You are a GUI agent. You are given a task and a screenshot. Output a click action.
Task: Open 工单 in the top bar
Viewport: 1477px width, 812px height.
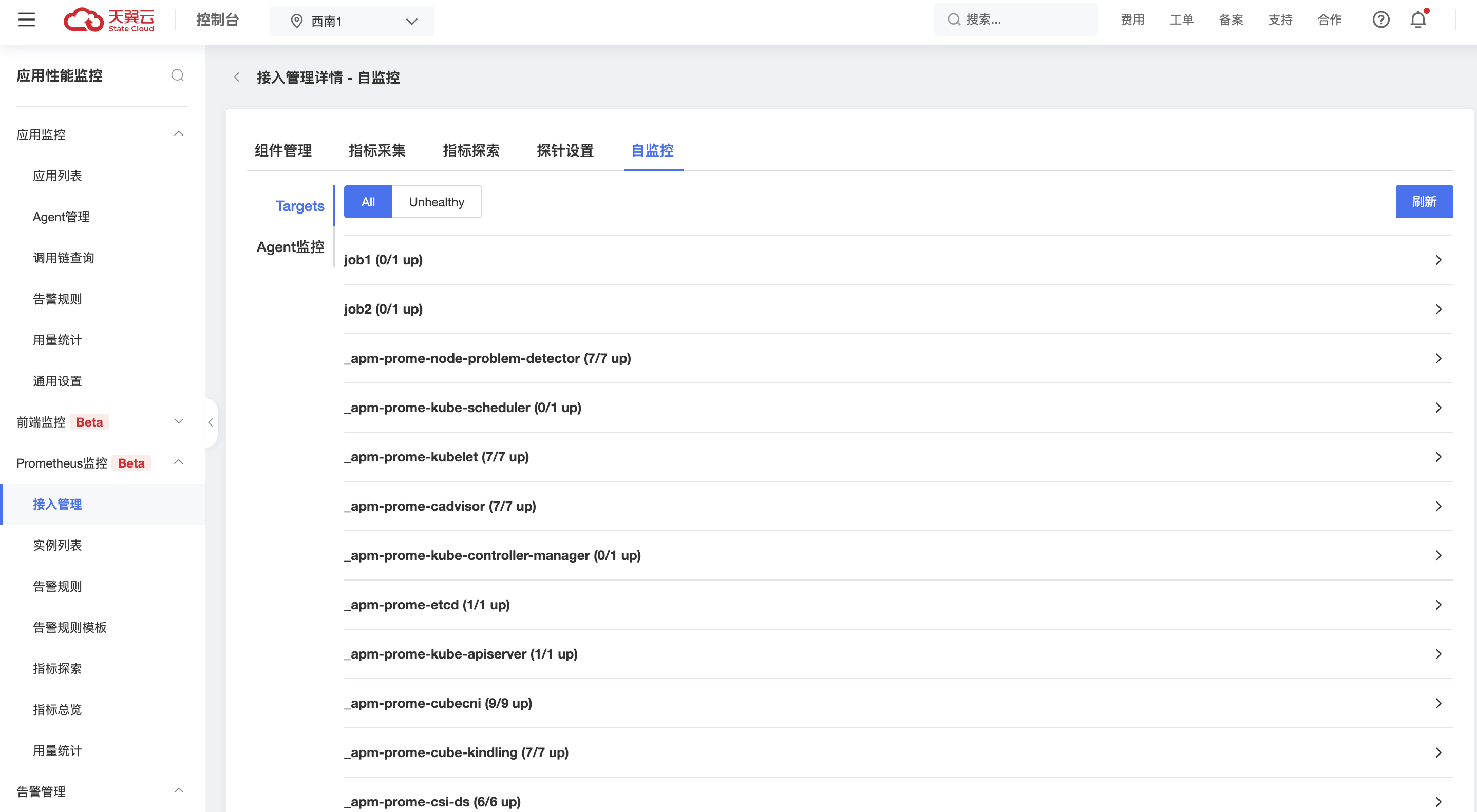[x=1182, y=20]
